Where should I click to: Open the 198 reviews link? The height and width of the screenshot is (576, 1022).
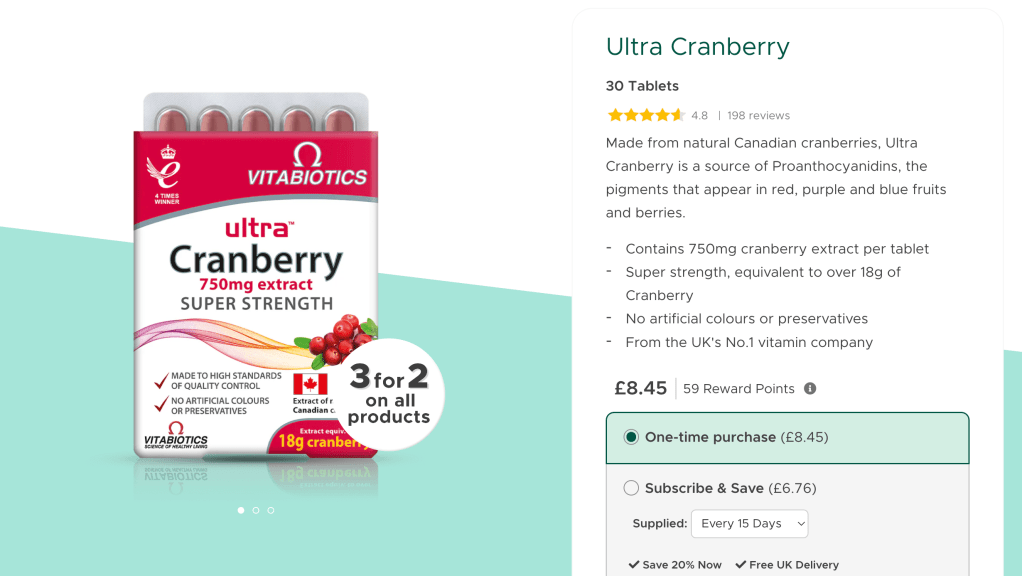pos(758,115)
